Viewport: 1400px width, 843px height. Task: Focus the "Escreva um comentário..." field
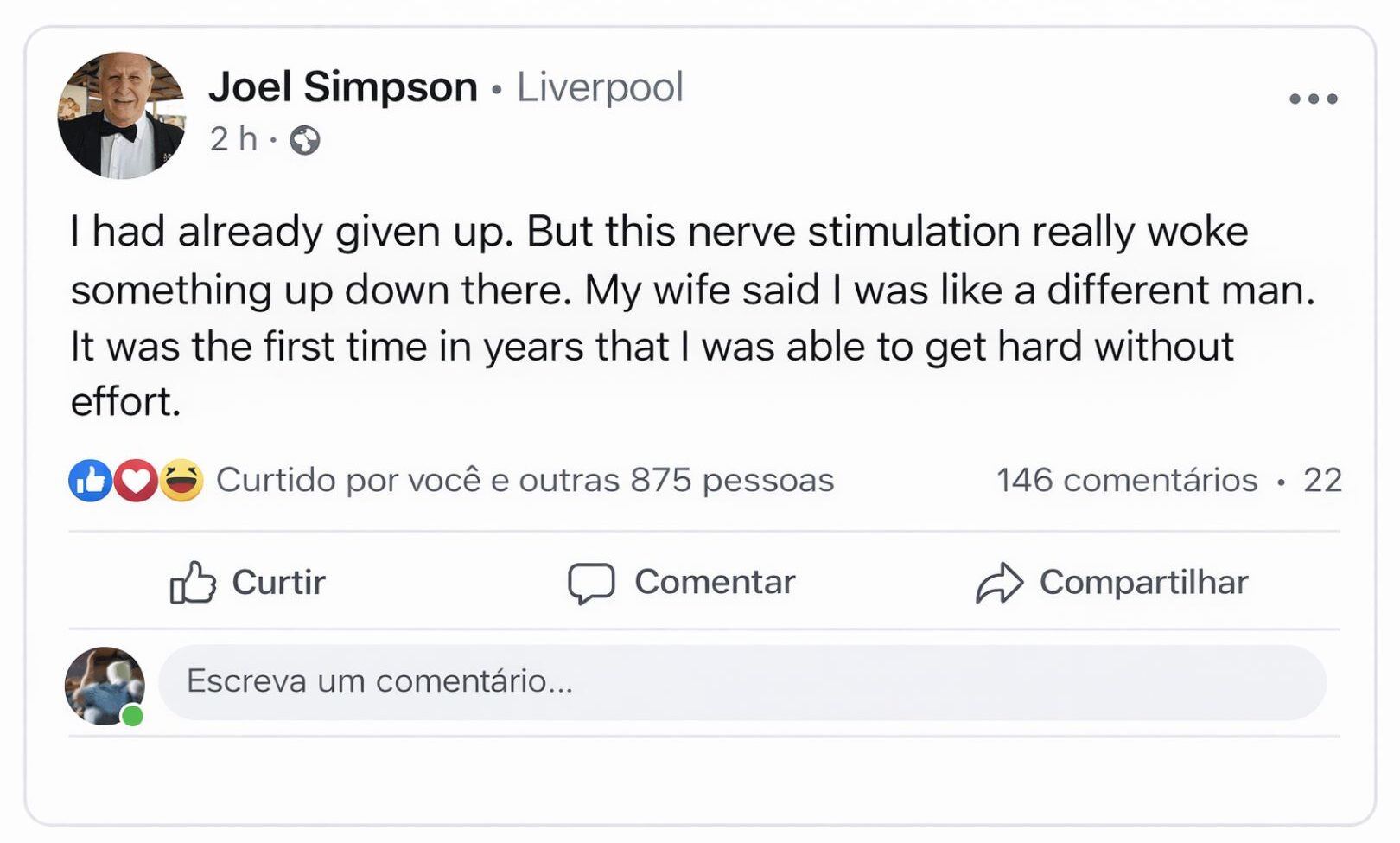[741, 682]
